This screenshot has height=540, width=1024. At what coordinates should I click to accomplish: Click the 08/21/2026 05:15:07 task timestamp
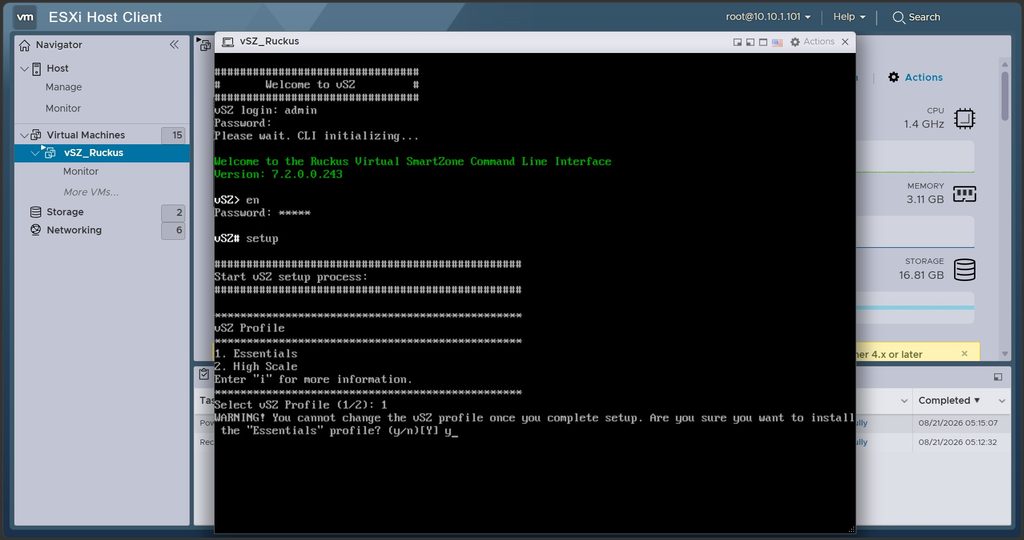957,423
